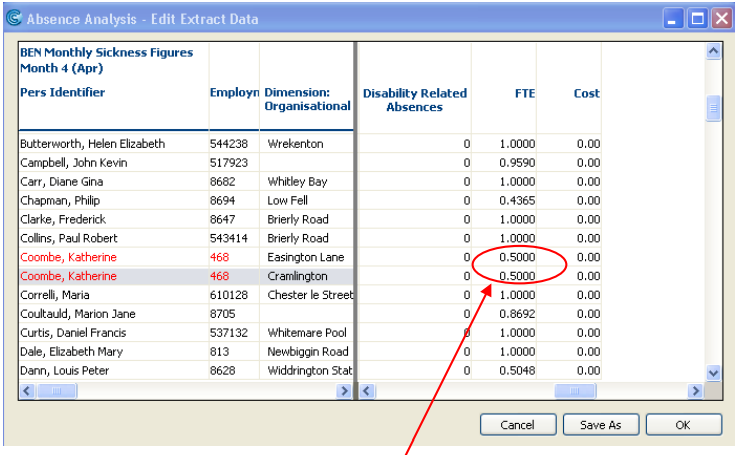Maximize the Absence Analysis window

pos(696,19)
